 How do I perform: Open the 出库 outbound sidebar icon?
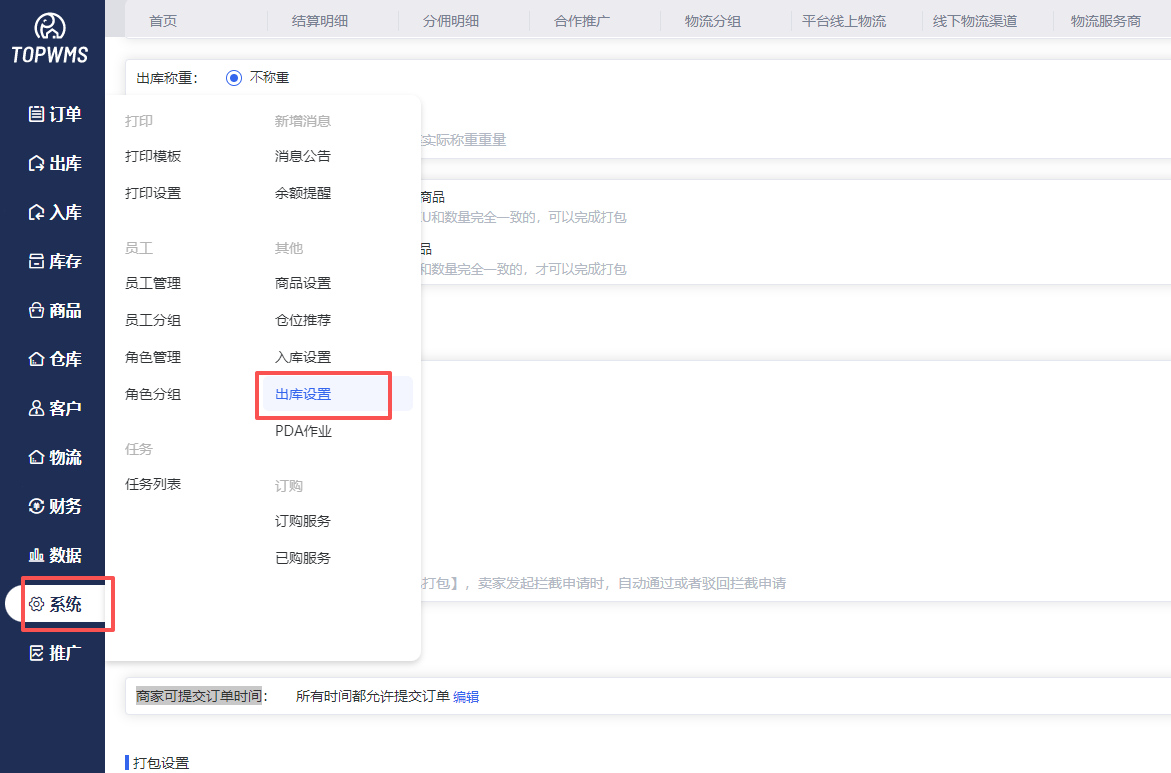37,163
